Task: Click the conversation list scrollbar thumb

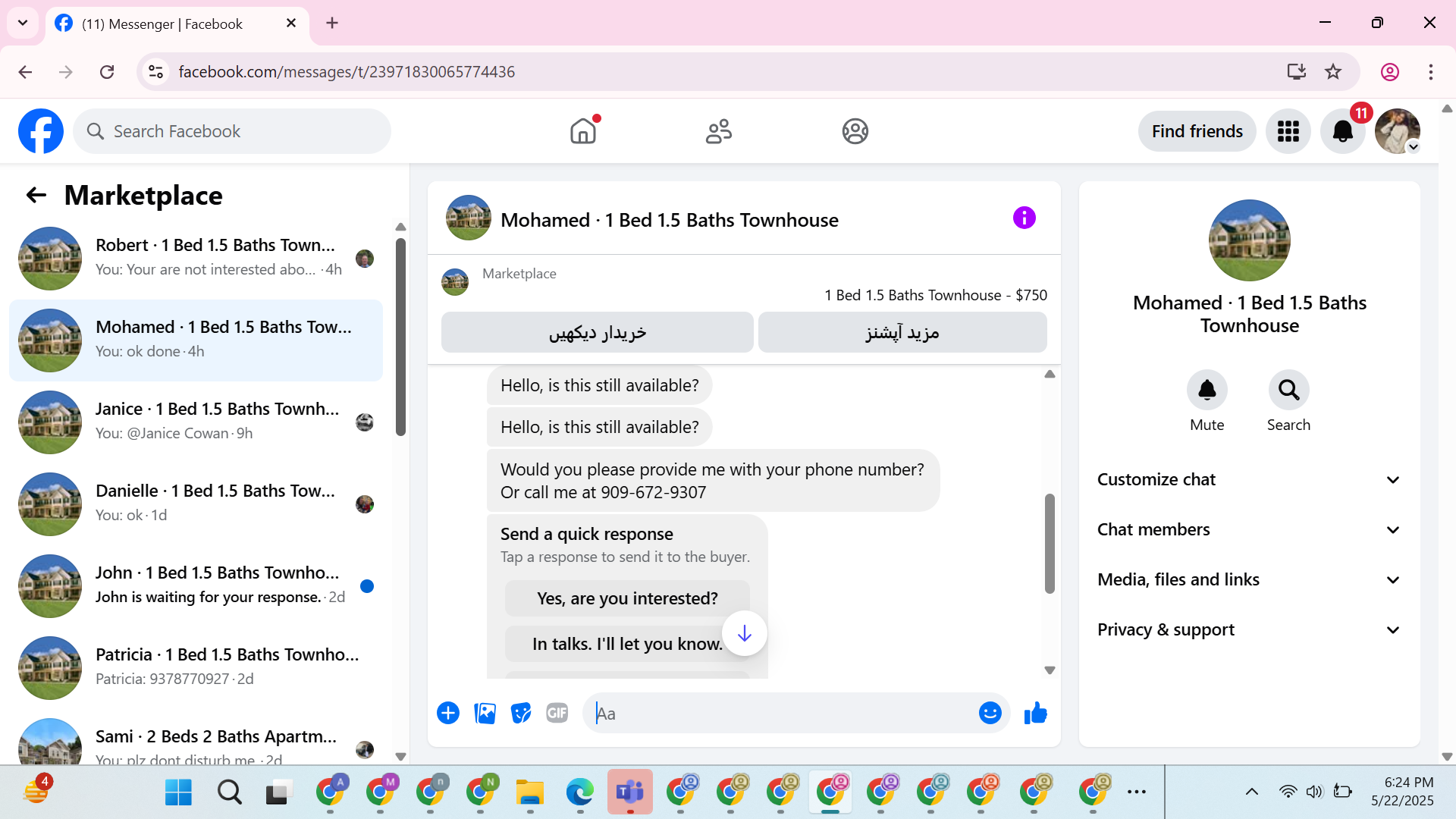Action: pyautogui.click(x=400, y=337)
